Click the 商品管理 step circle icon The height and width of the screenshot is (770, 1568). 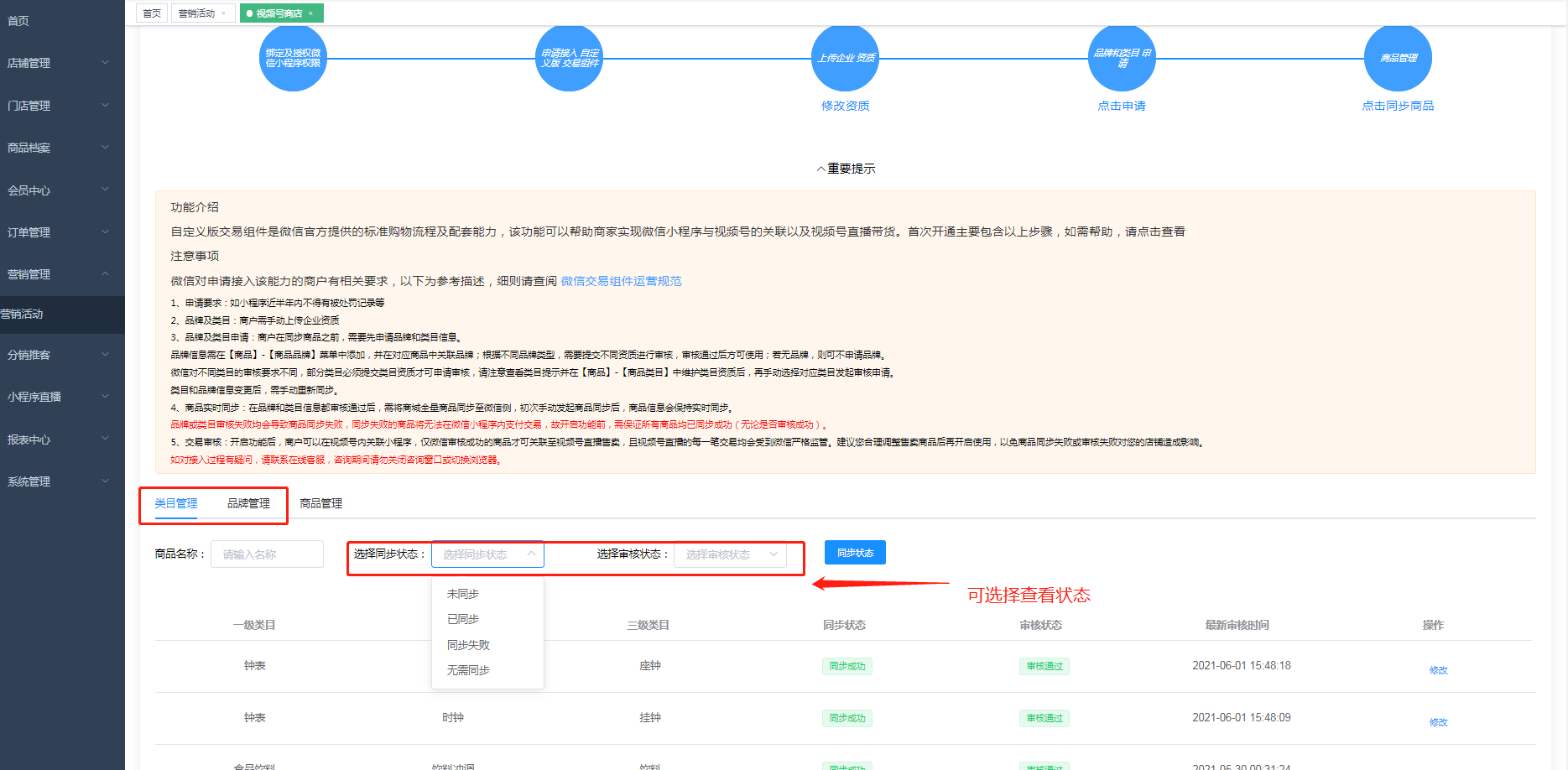(1398, 58)
